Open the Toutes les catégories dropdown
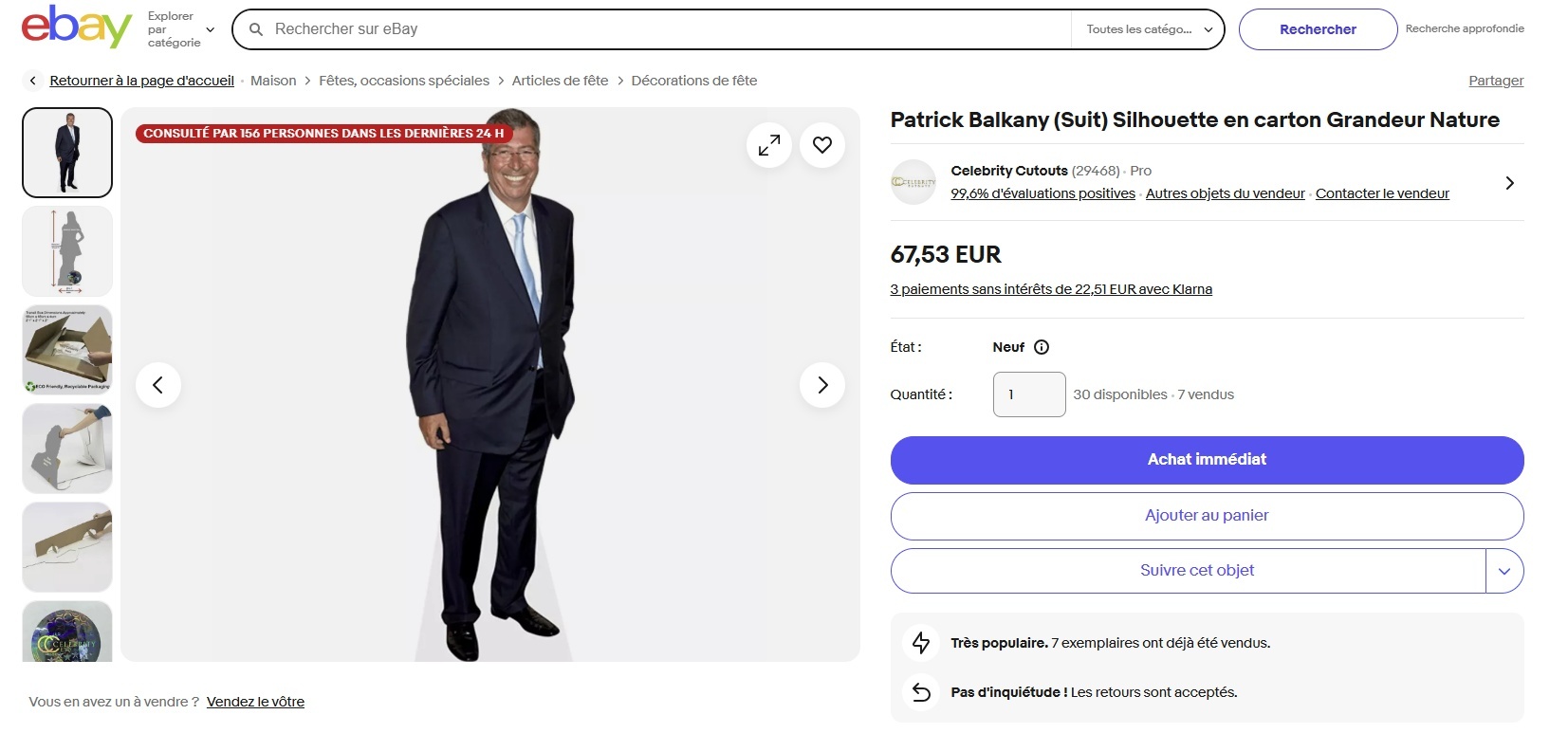Viewport: 1568px width, 733px height. 1149,29
